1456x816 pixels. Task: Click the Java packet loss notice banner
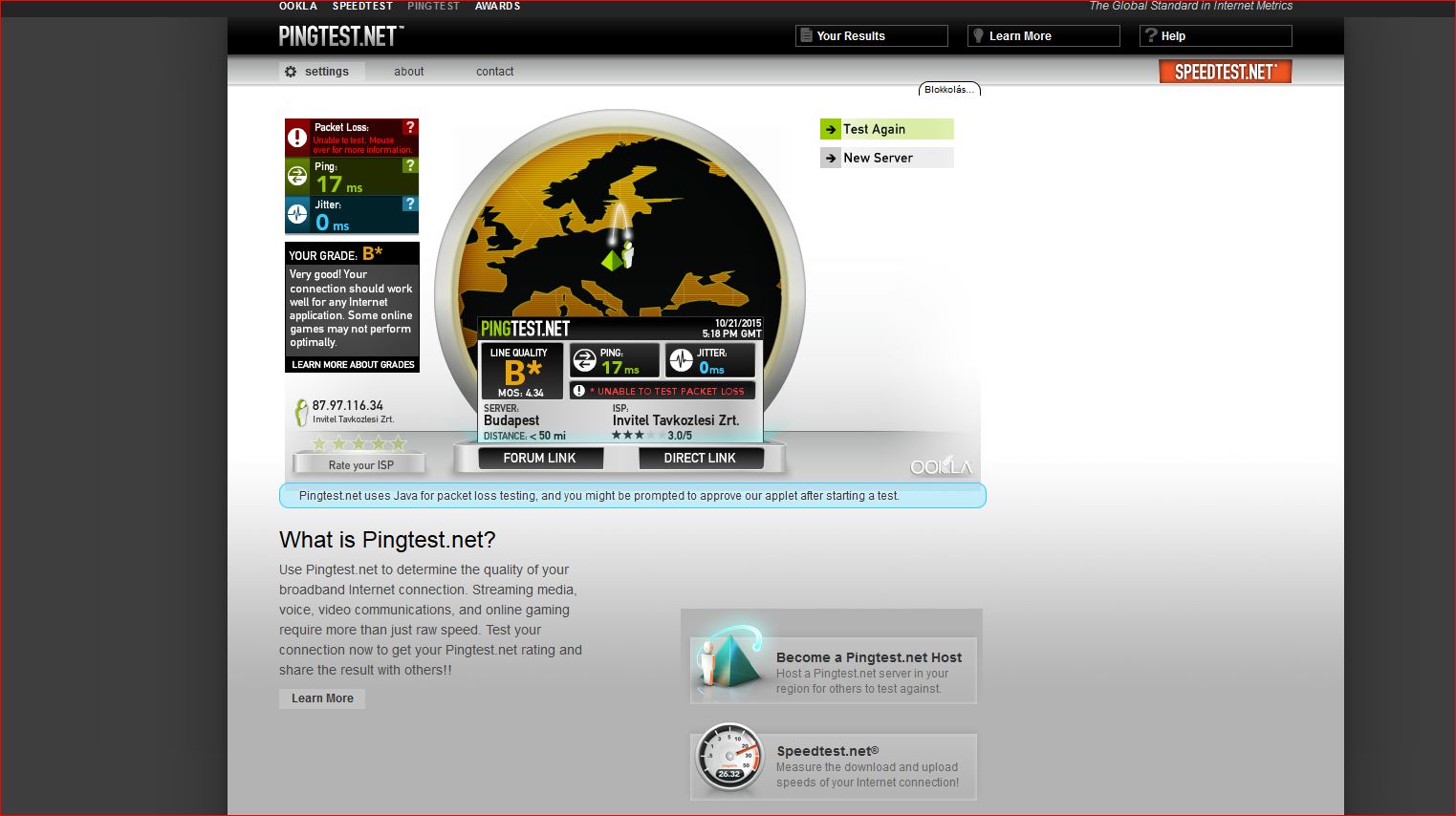pos(632,496)
